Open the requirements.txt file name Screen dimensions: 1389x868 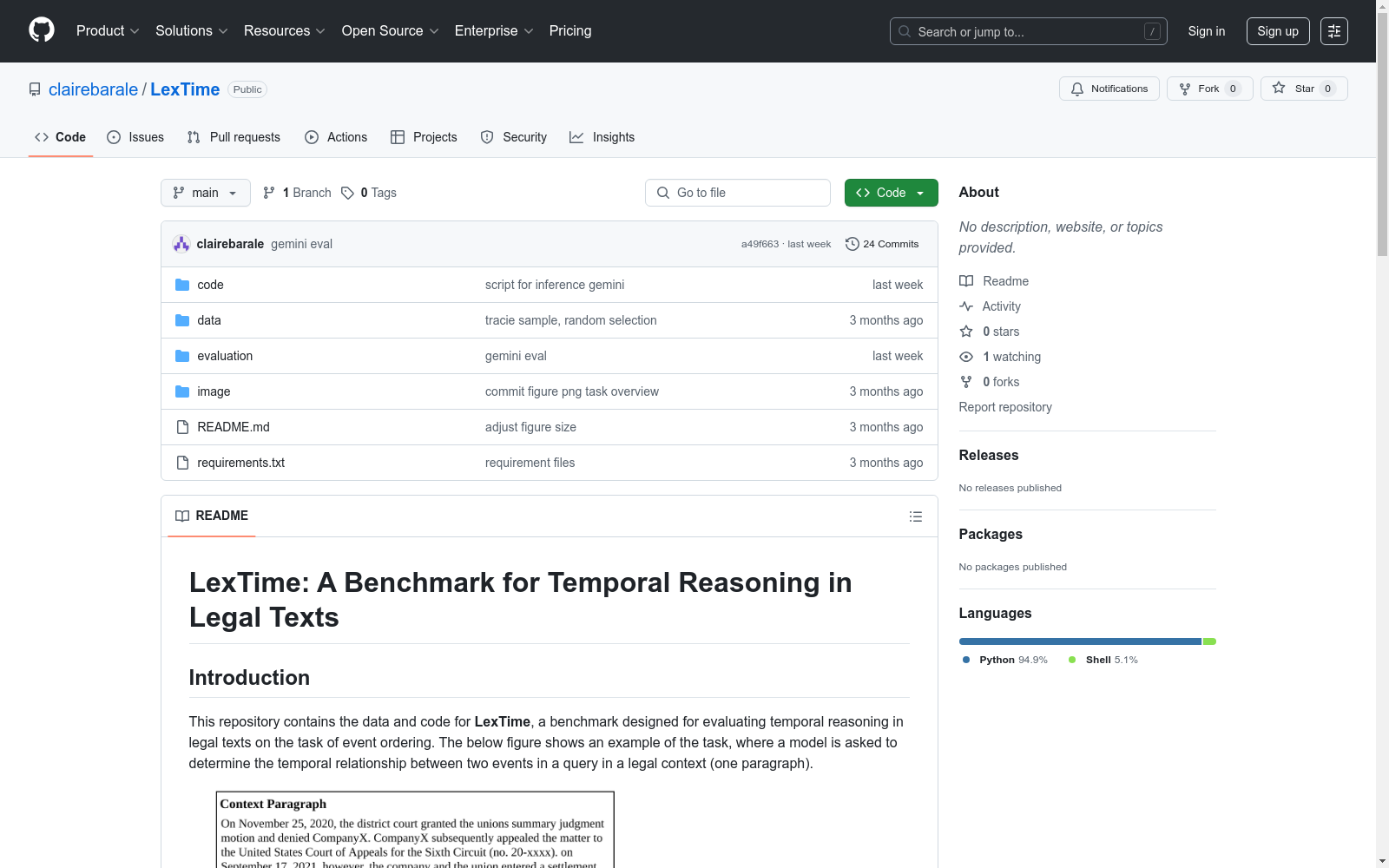pyautogui.click(x=241, y=463)
